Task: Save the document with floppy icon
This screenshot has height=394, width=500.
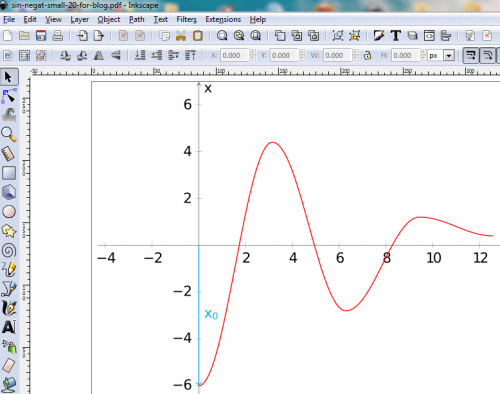Action: [41, 36]
